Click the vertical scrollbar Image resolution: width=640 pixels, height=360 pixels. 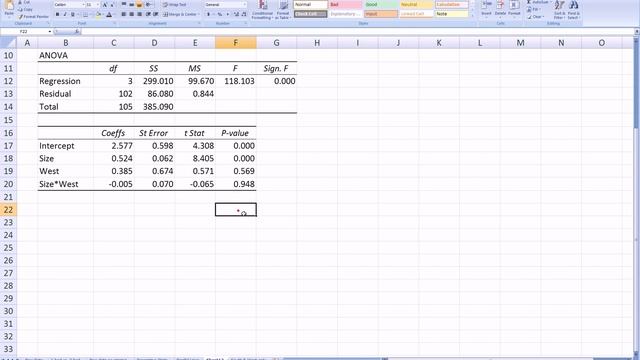coord(636,196)
